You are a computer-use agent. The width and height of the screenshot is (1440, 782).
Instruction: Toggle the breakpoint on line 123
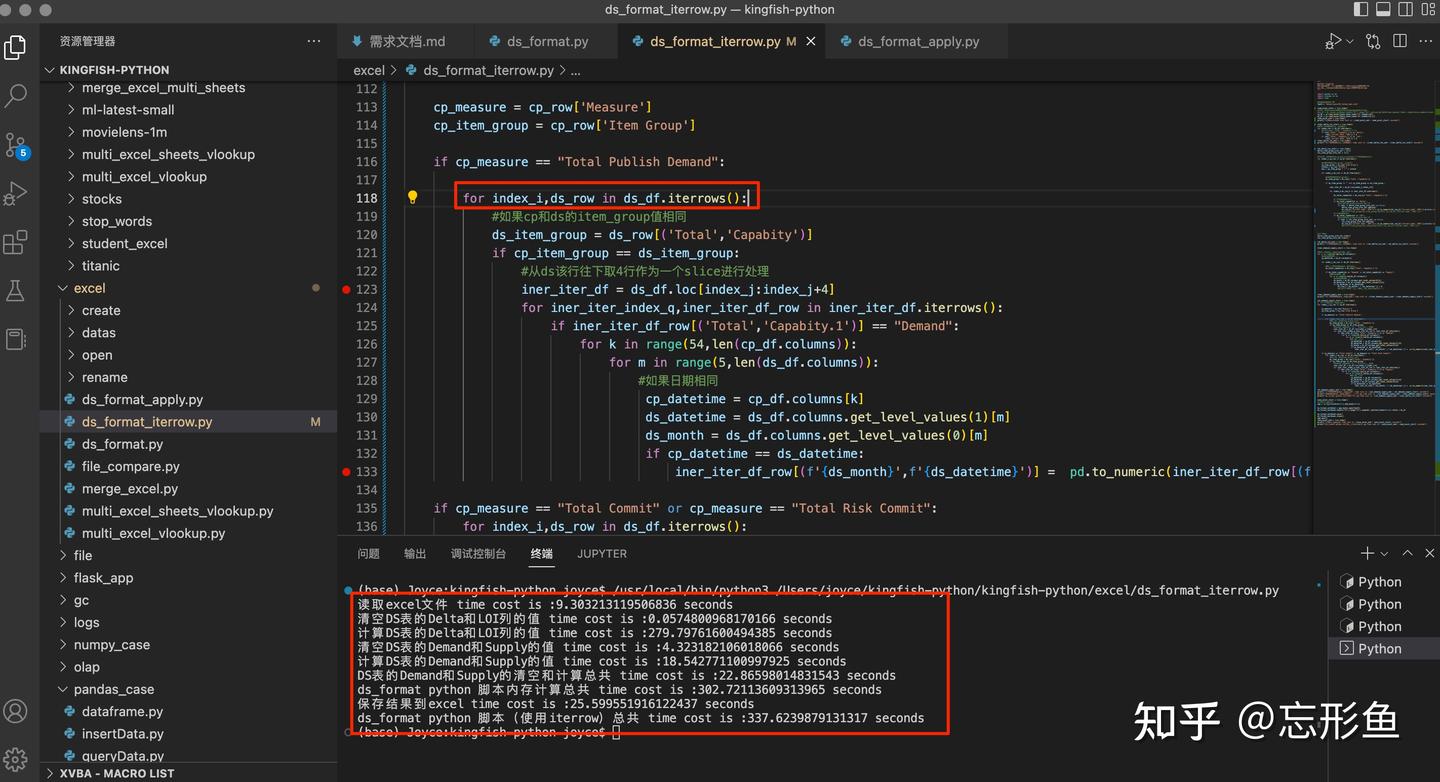click(346, 289)
